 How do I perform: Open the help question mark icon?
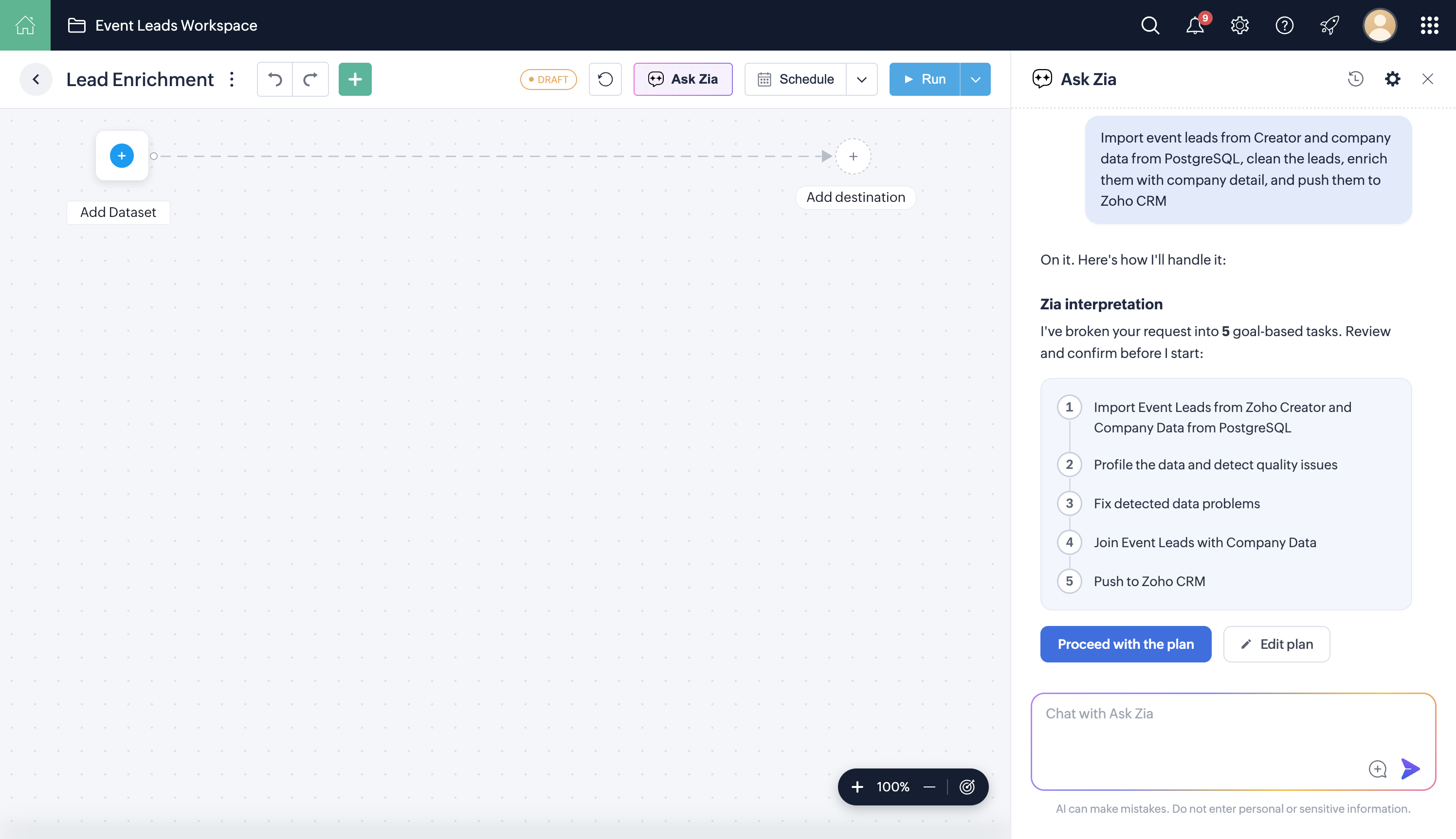tap(1284, 25)
